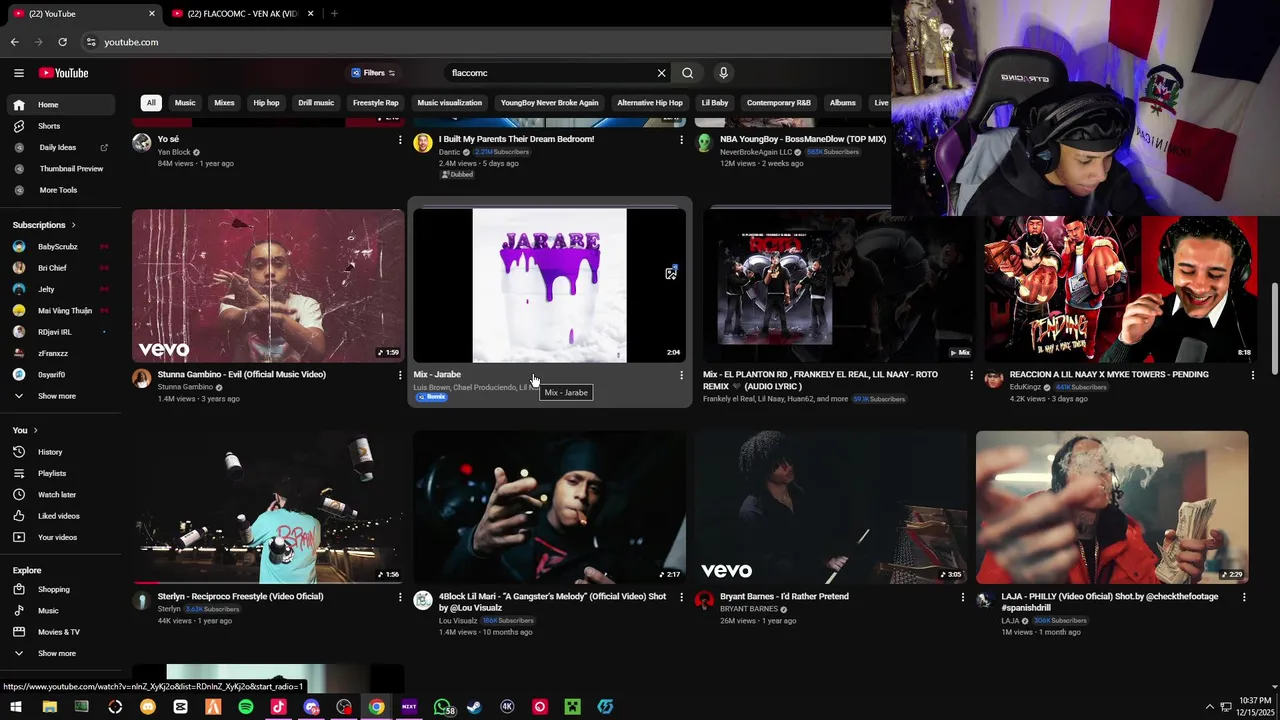Open WhatsApp from the taskbar

442,707
